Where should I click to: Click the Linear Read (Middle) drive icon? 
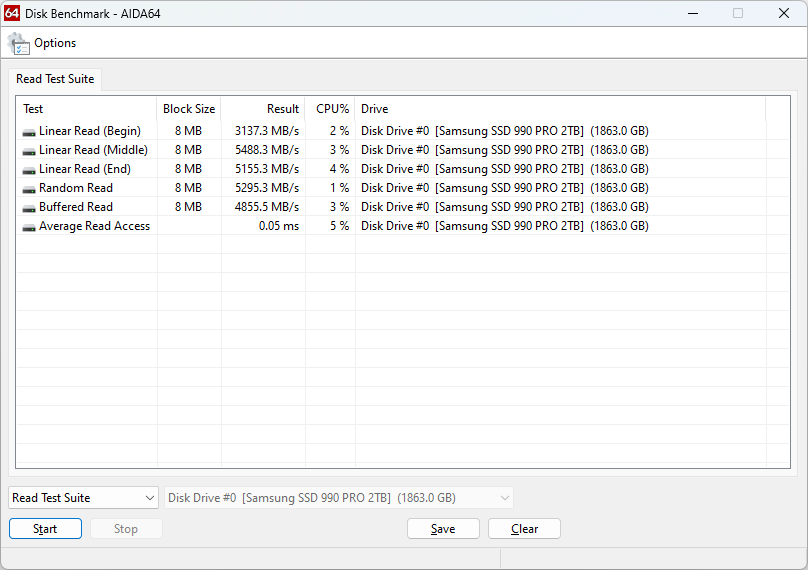point(29,150)
